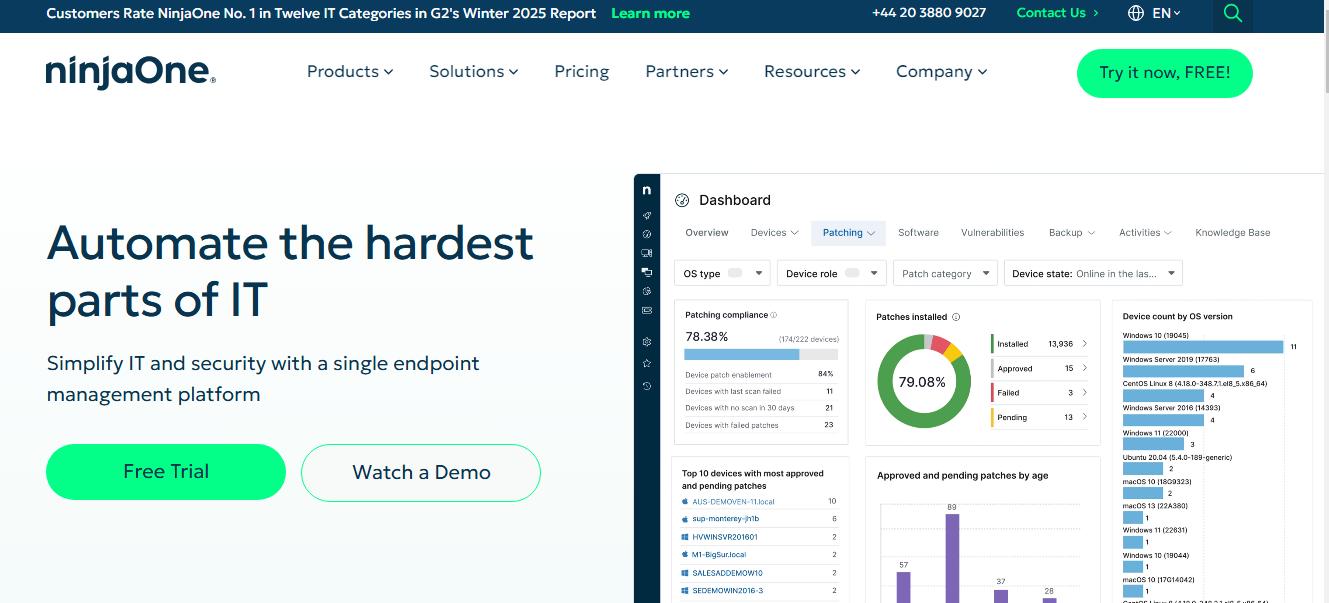The height and width of the screenshot is (603, 1329).
Task: Open the EN language selector
Action: [1166, 13]
